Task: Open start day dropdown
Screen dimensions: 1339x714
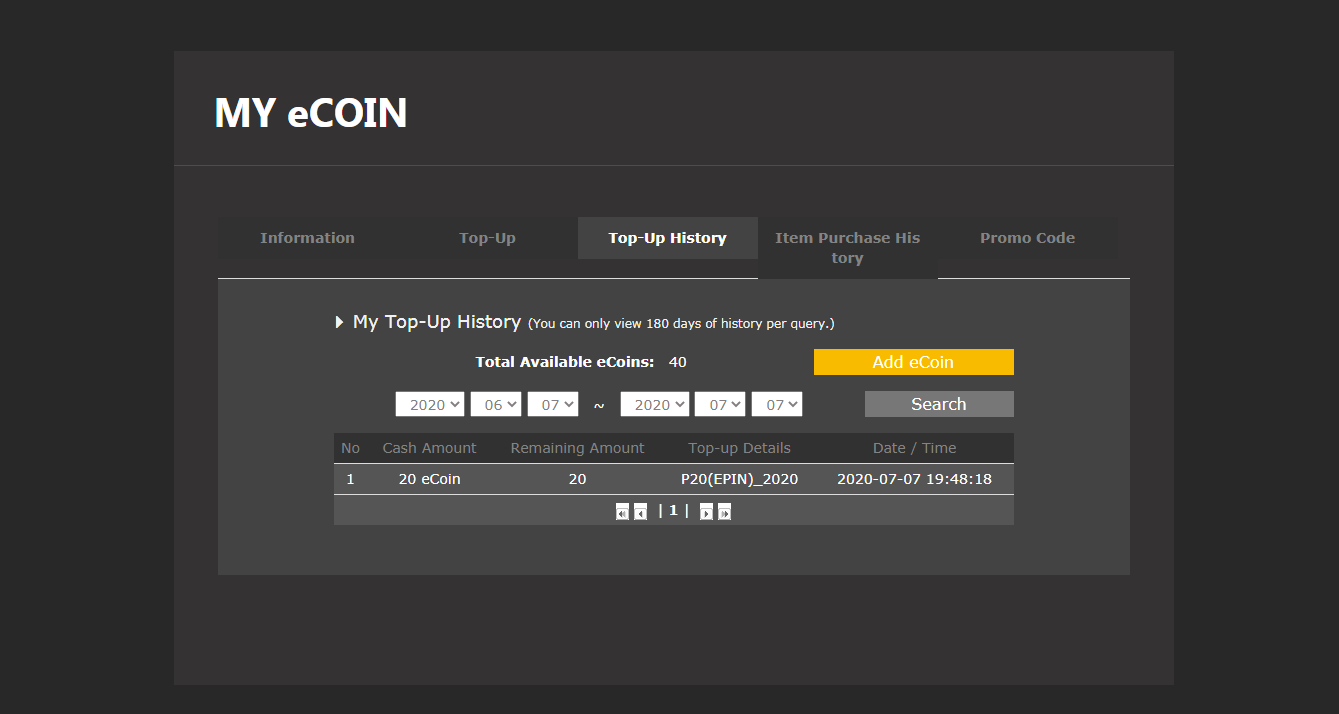Action: (553, 404)
